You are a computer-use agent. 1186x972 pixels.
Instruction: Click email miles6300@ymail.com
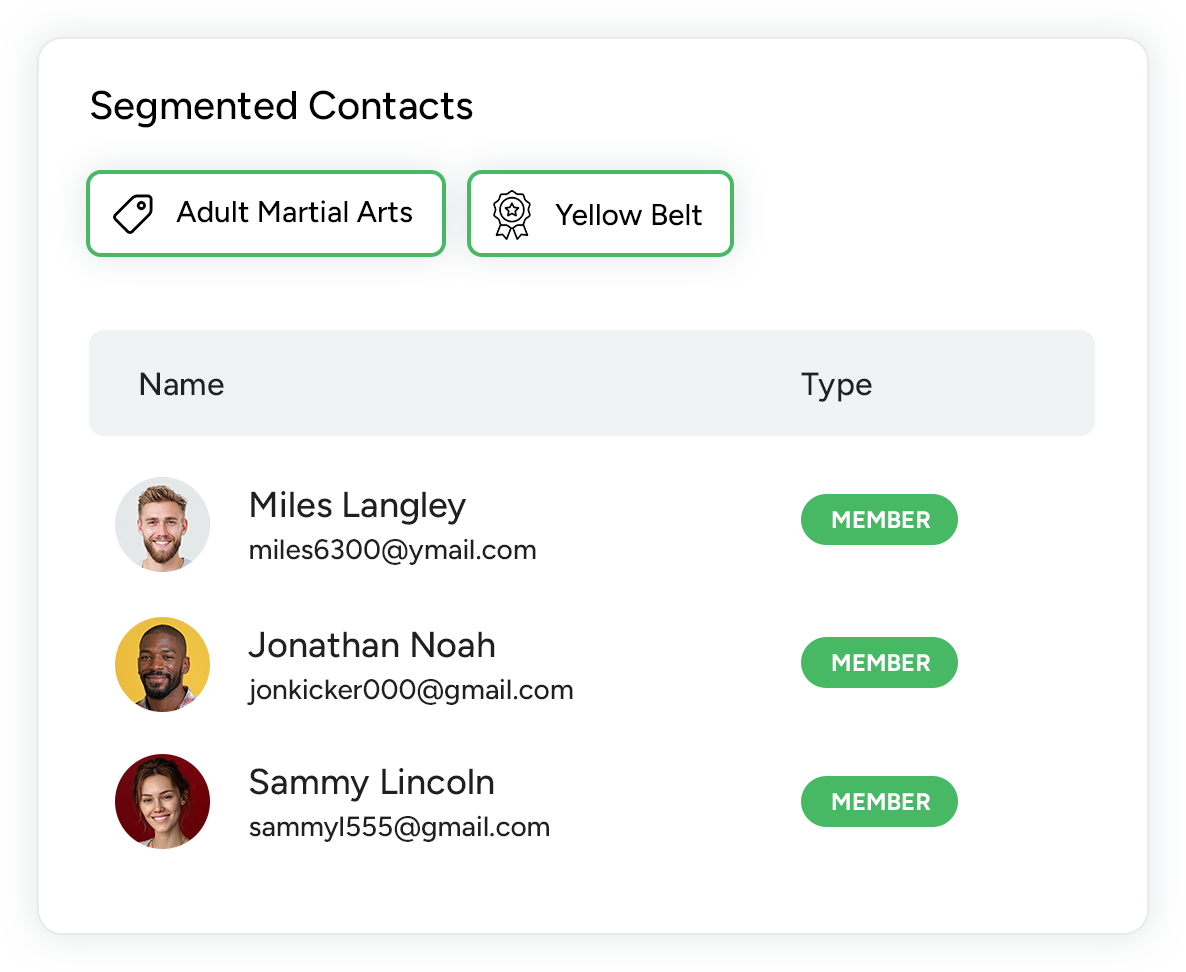pyautogui.click(x=392, y=551)
